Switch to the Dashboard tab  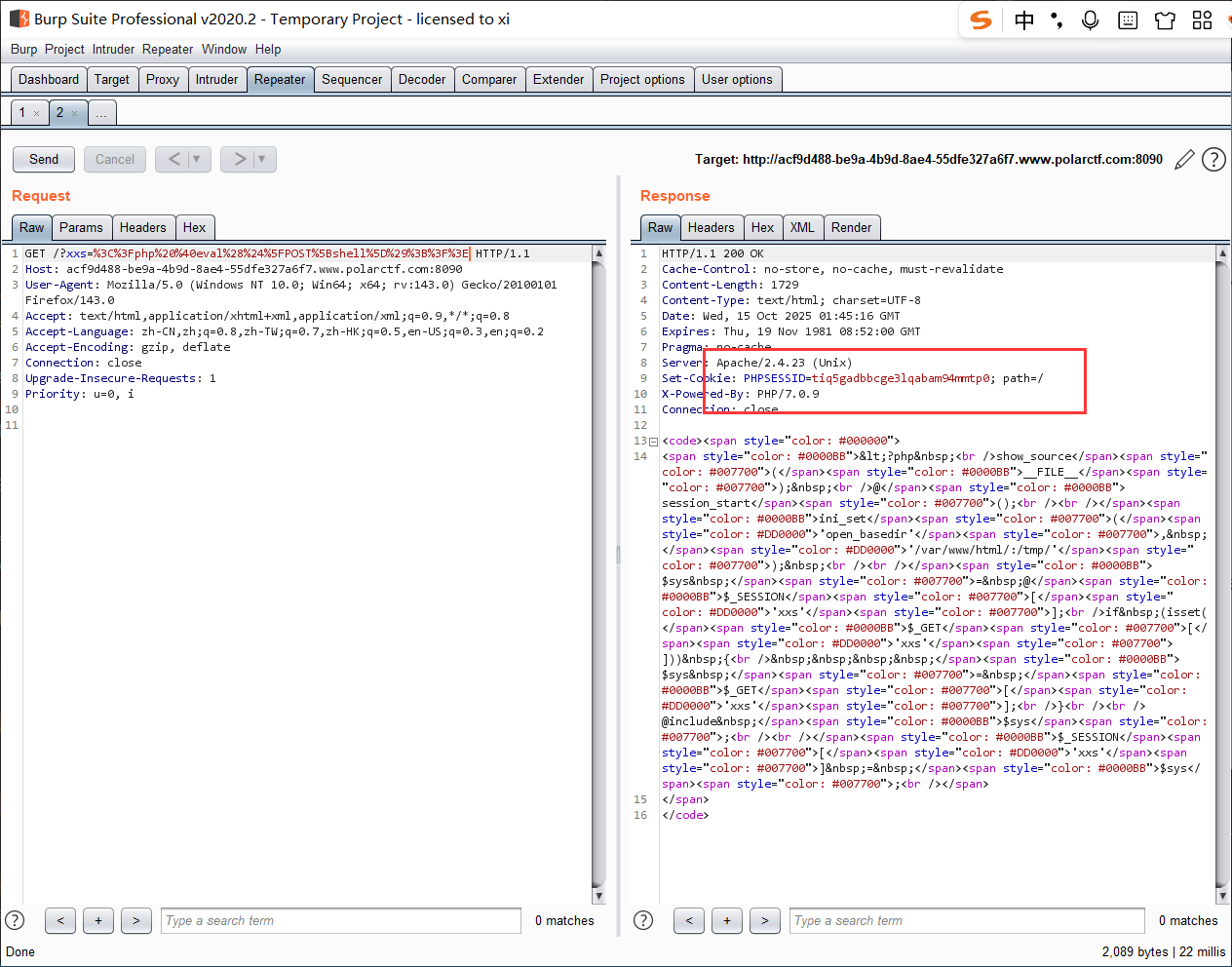pos(49,80)
